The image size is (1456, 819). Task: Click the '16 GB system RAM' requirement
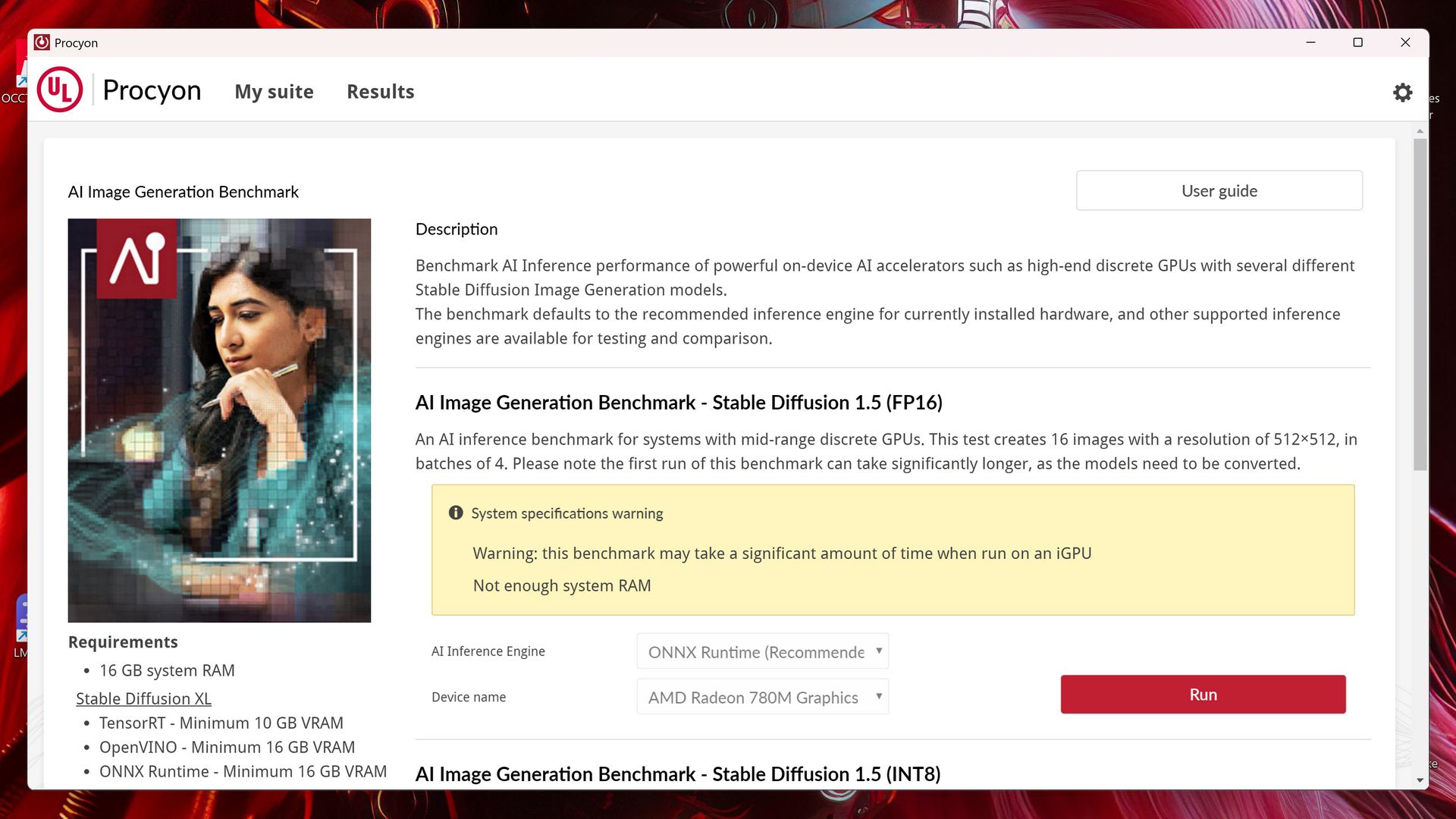167,670
